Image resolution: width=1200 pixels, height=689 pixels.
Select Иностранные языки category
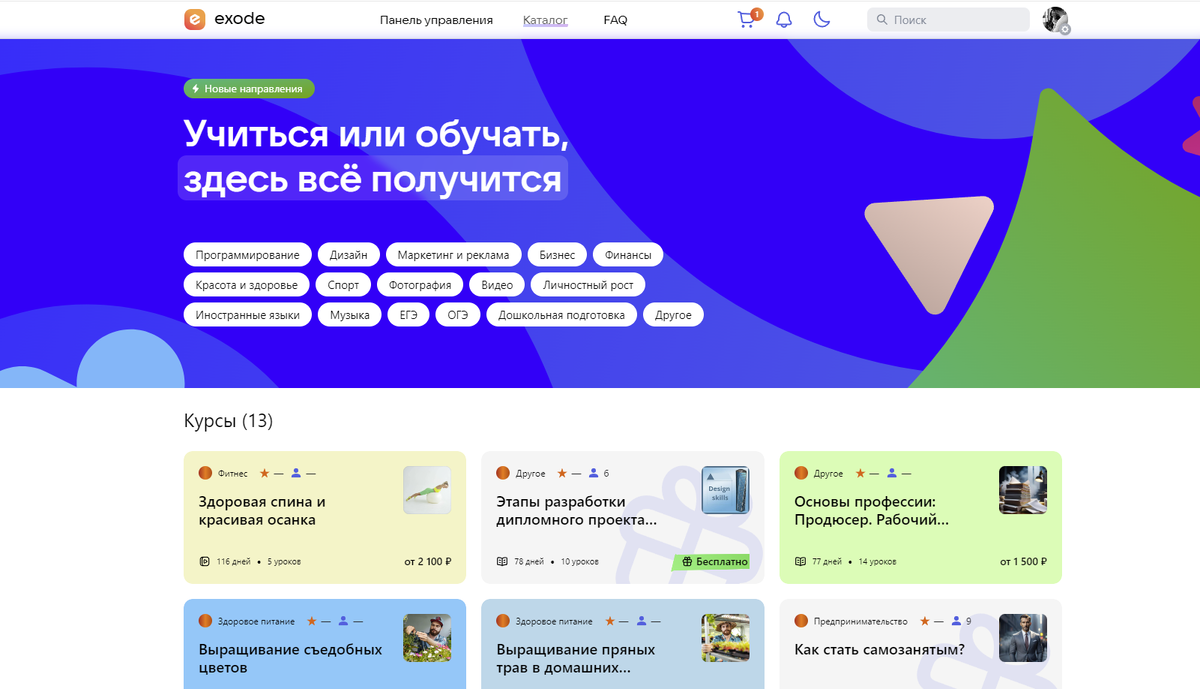tap(248, 315)
